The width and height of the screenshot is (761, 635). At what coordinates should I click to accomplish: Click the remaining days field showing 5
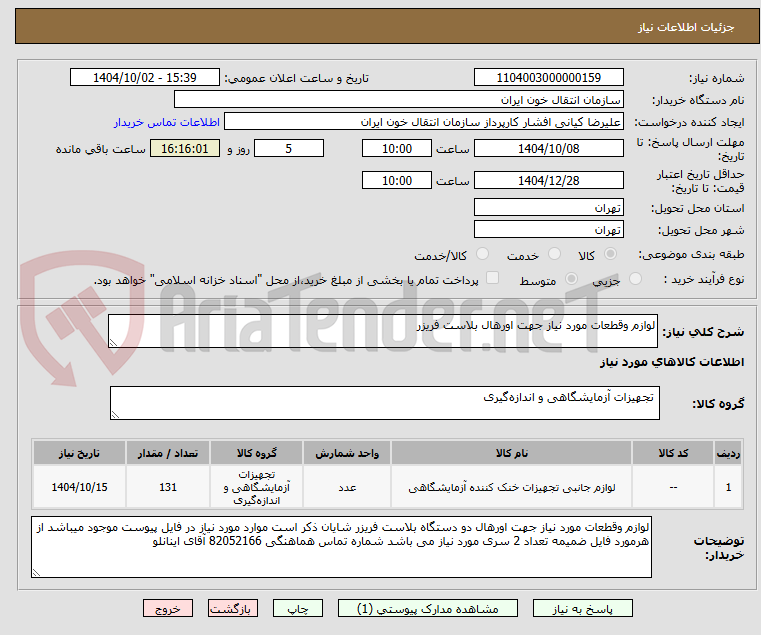(x=289, y=148)
